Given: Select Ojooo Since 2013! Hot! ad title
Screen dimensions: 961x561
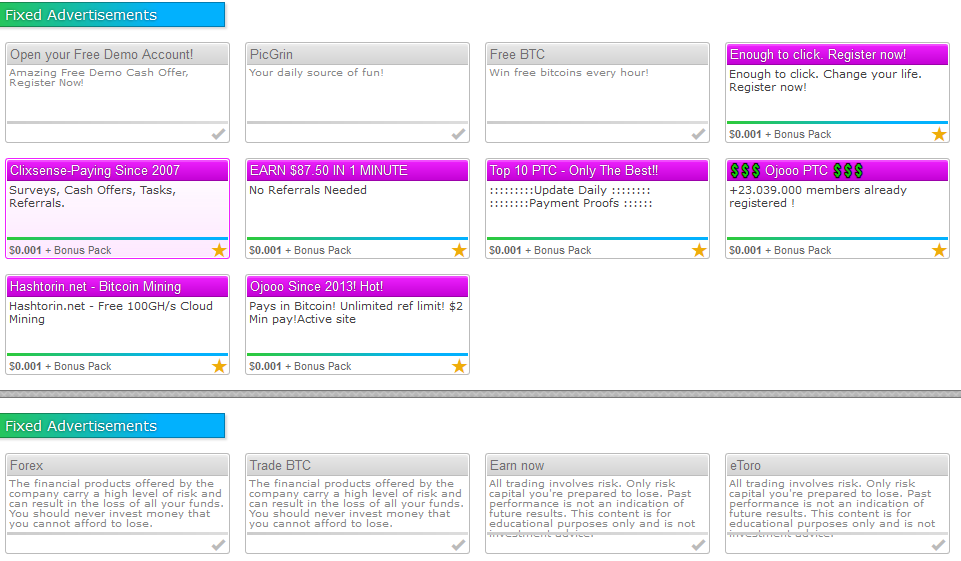Looking at the screenshot, I should click(x=316, y=287).
